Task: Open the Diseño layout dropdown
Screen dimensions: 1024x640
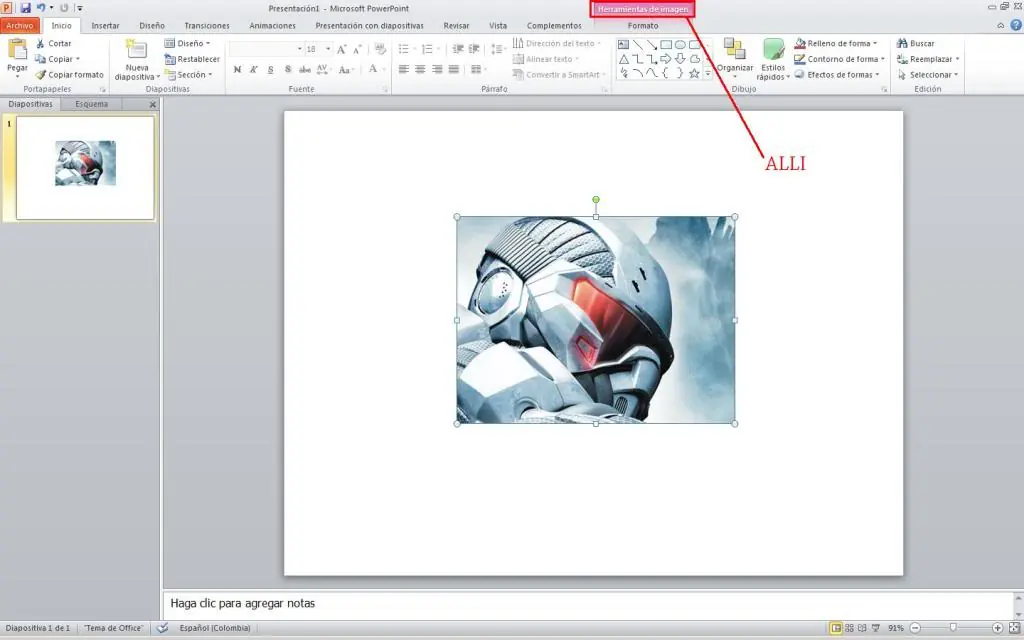Action: (x=187, y=43)
